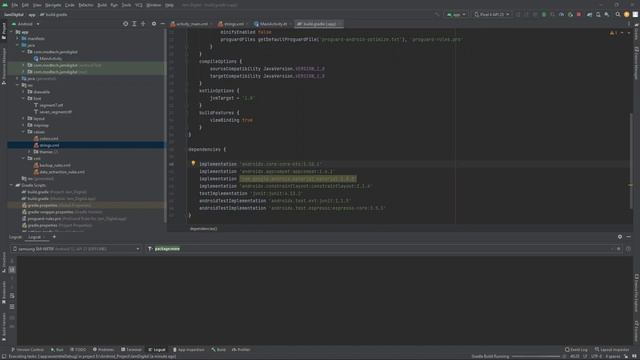Open the app run configuration dropdown
The image size is (640, 360).
click(456, 14)
